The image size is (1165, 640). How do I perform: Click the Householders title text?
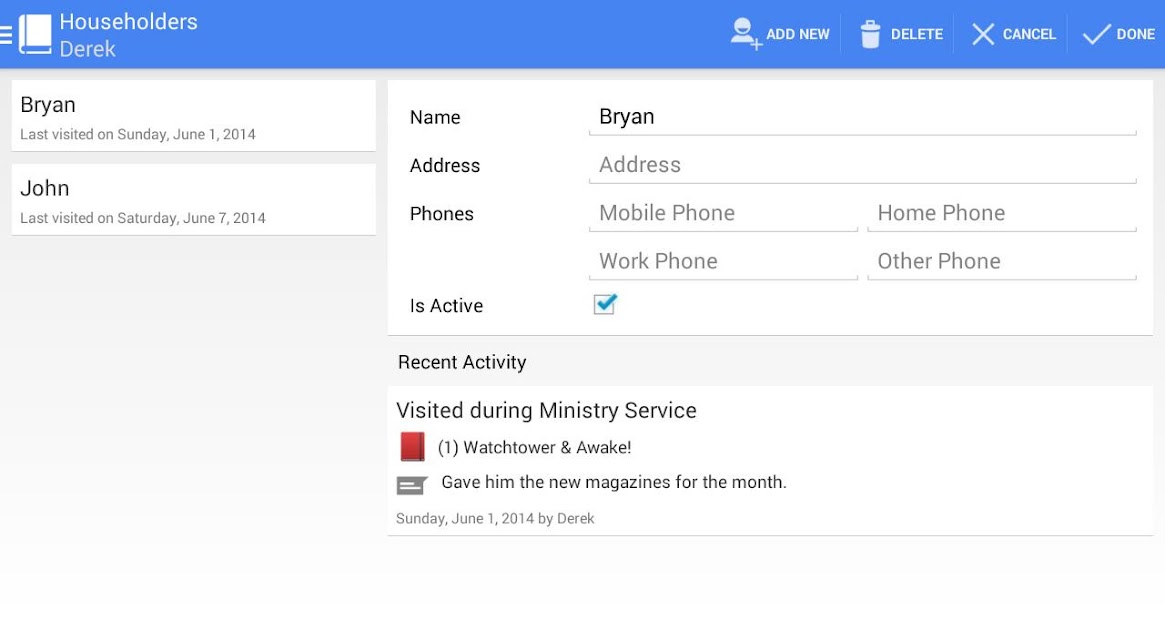click(x=129, y=22)
